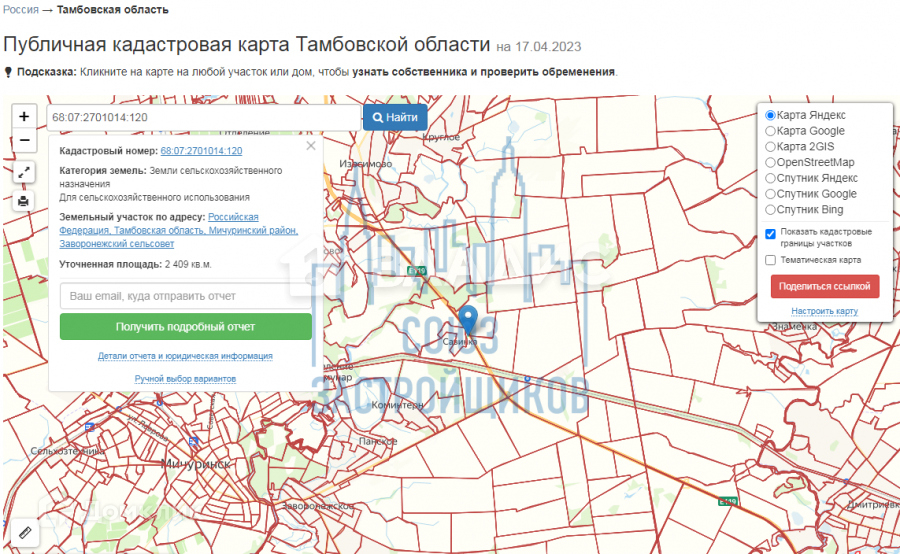Print the map using printer icon
The image size is (900, 554).
[25, 201]
